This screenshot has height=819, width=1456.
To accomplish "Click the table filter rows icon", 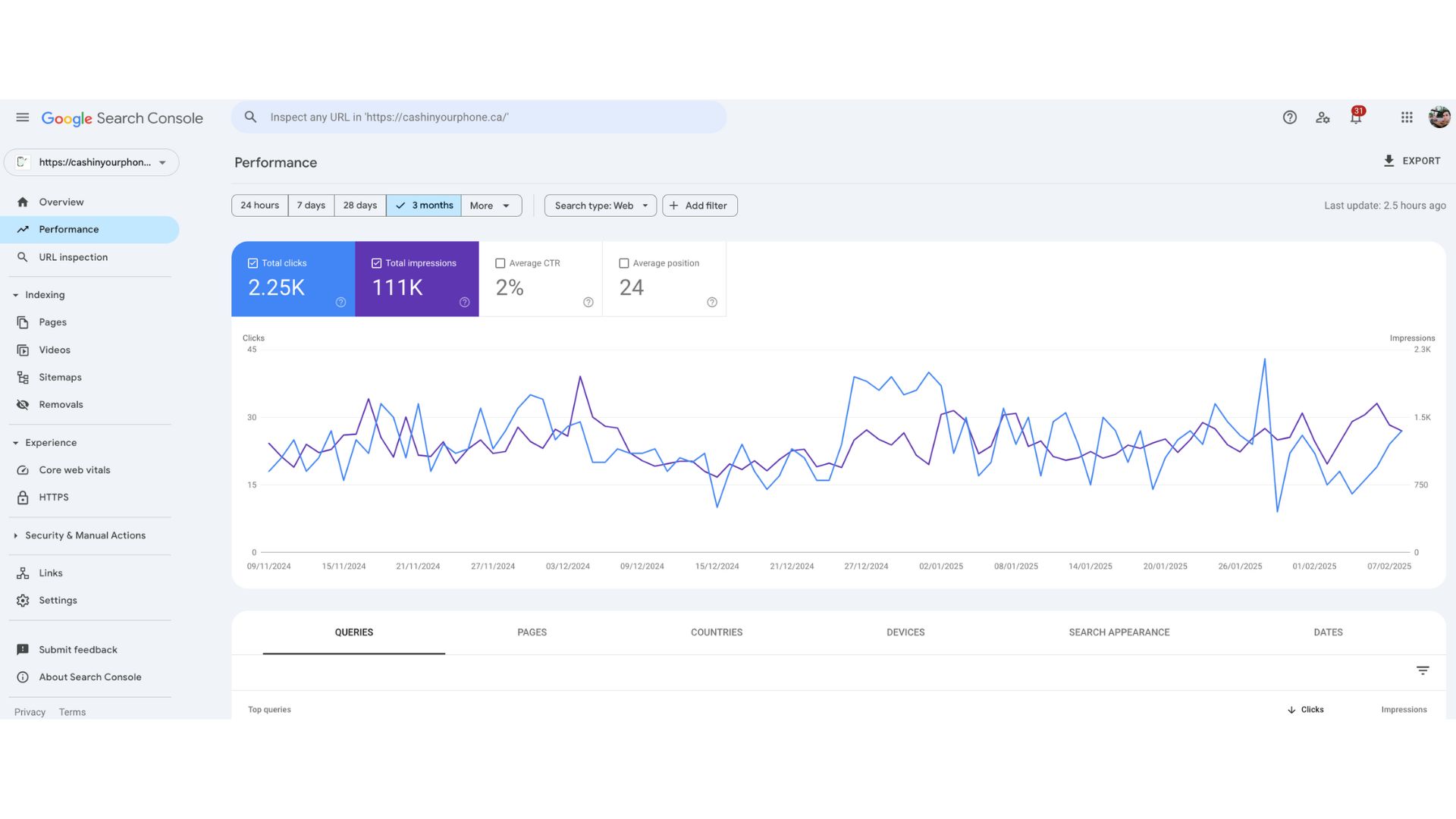I will click(x=1423, y=671).
